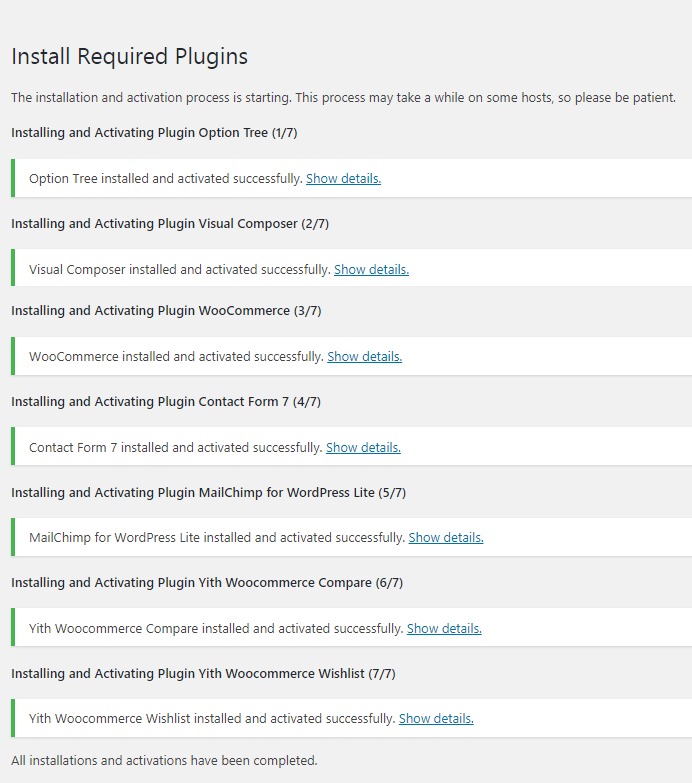
Task: Show details for Yith Woocommerce Wishlist
Action: [436, 719]
